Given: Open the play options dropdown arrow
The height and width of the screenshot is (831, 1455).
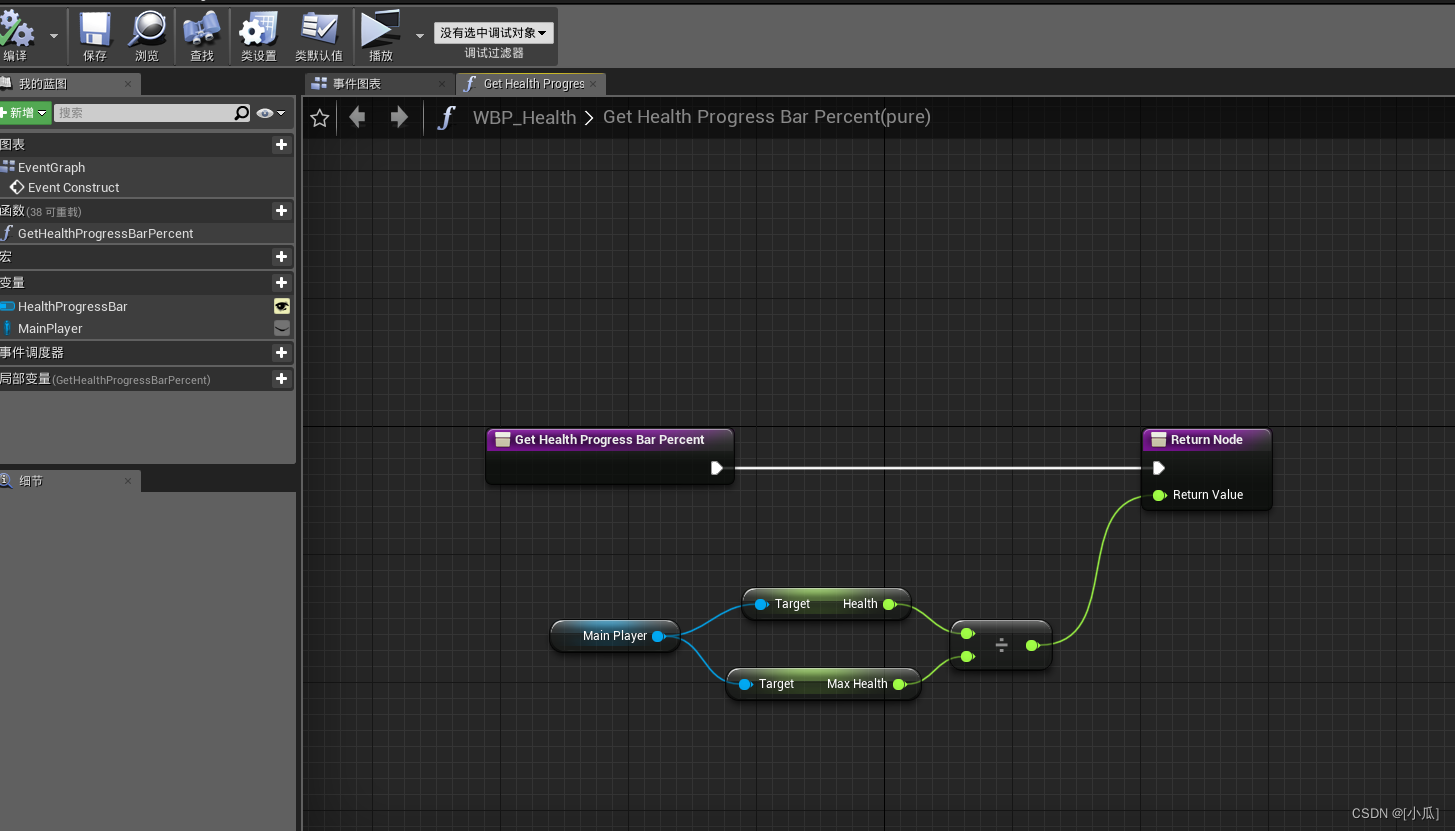Looking at the screenshot, I should [420, 35].
